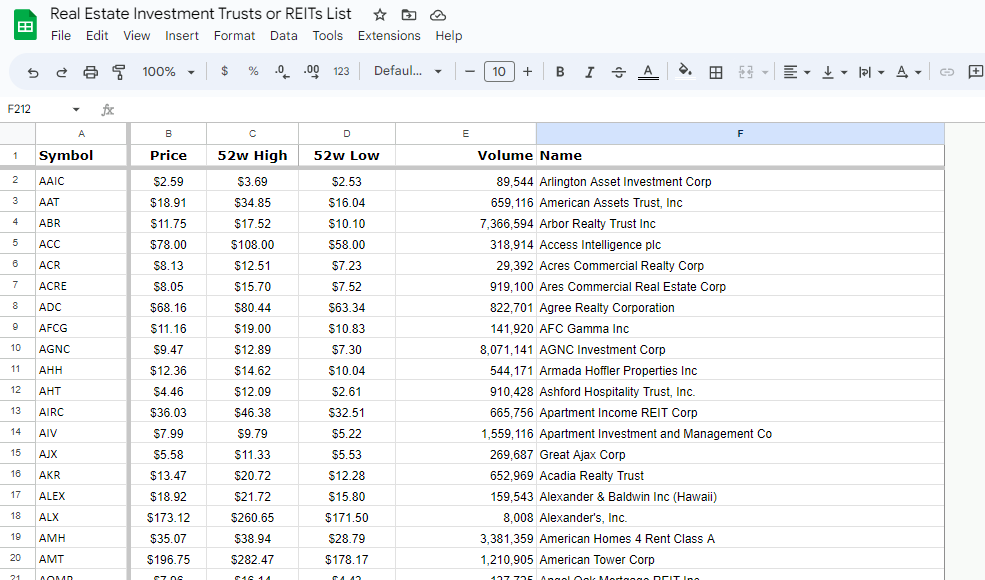Select cell with symbol AGNC
This screenshot has height=580, width=985.
coord(81,349)
